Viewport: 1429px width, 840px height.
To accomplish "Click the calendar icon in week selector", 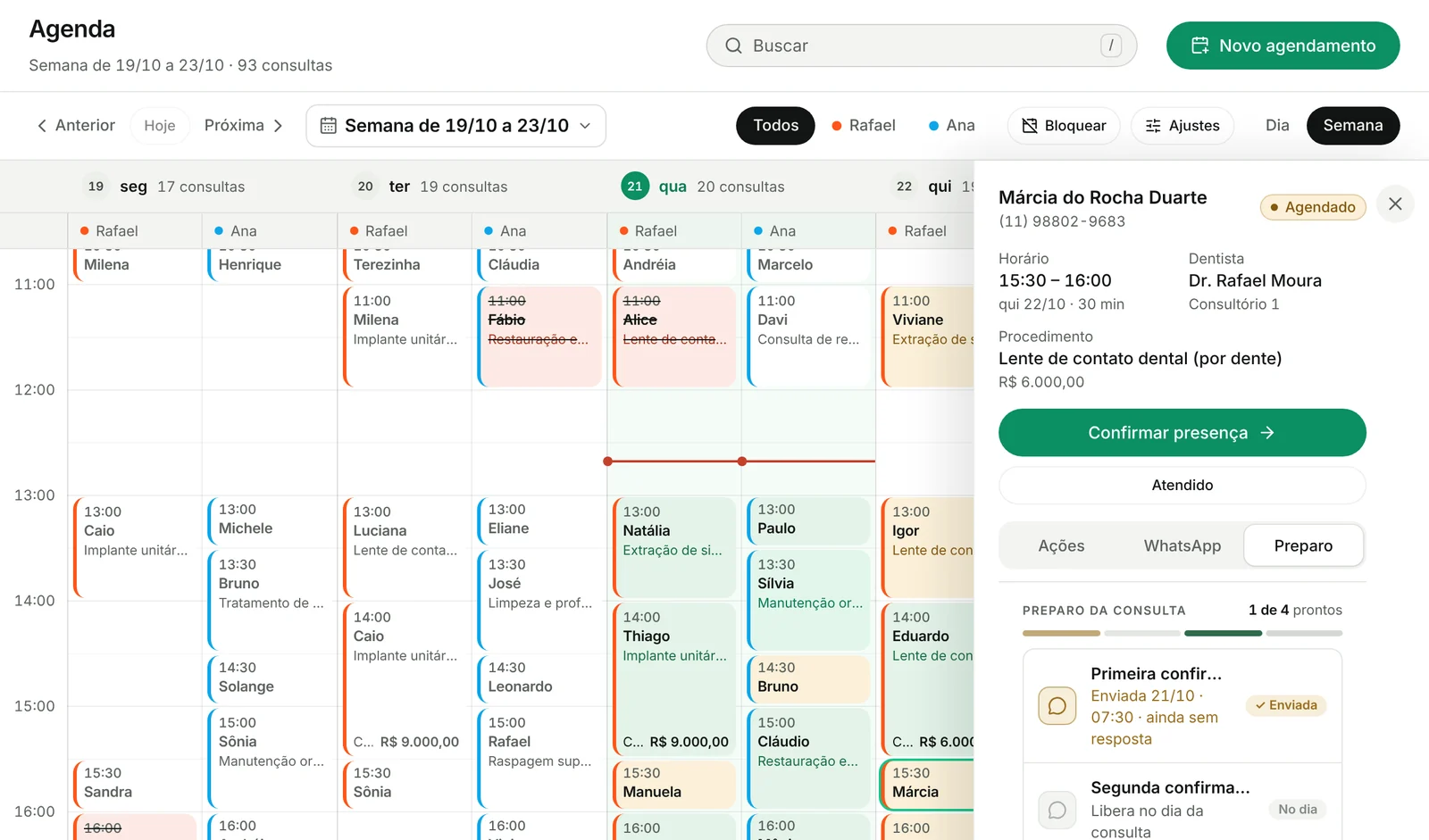I will (329, 126).
